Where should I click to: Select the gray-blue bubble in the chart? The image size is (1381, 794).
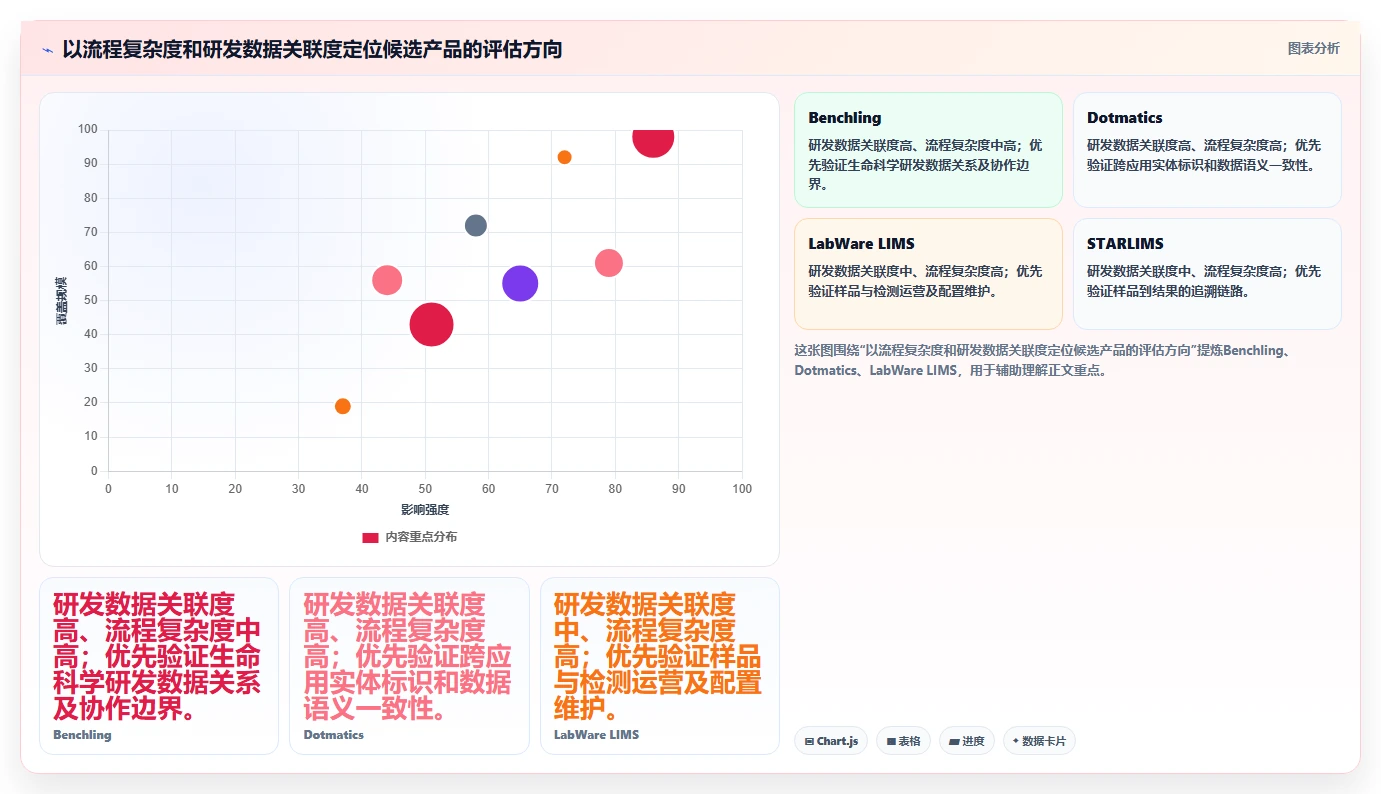(x=476, y=225)
